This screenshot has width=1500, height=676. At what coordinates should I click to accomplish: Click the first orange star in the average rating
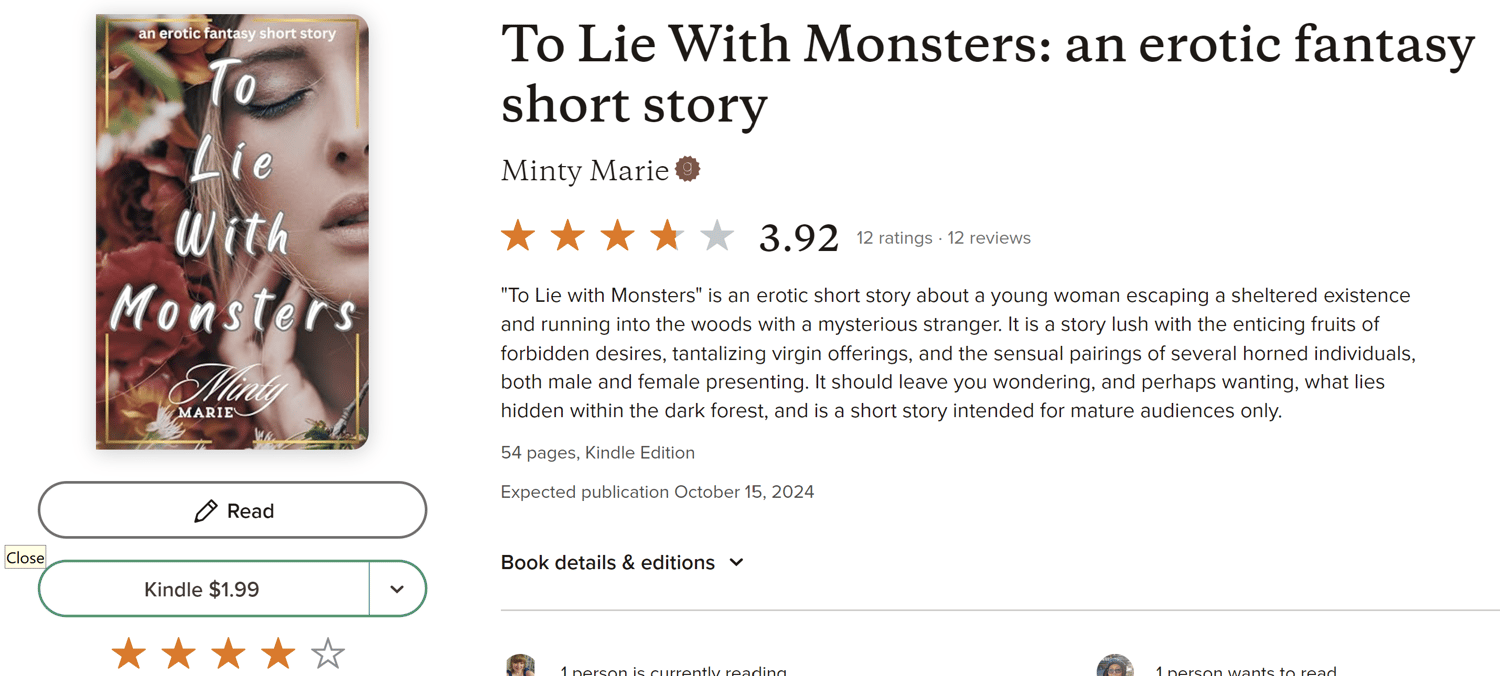click(518, 235)
